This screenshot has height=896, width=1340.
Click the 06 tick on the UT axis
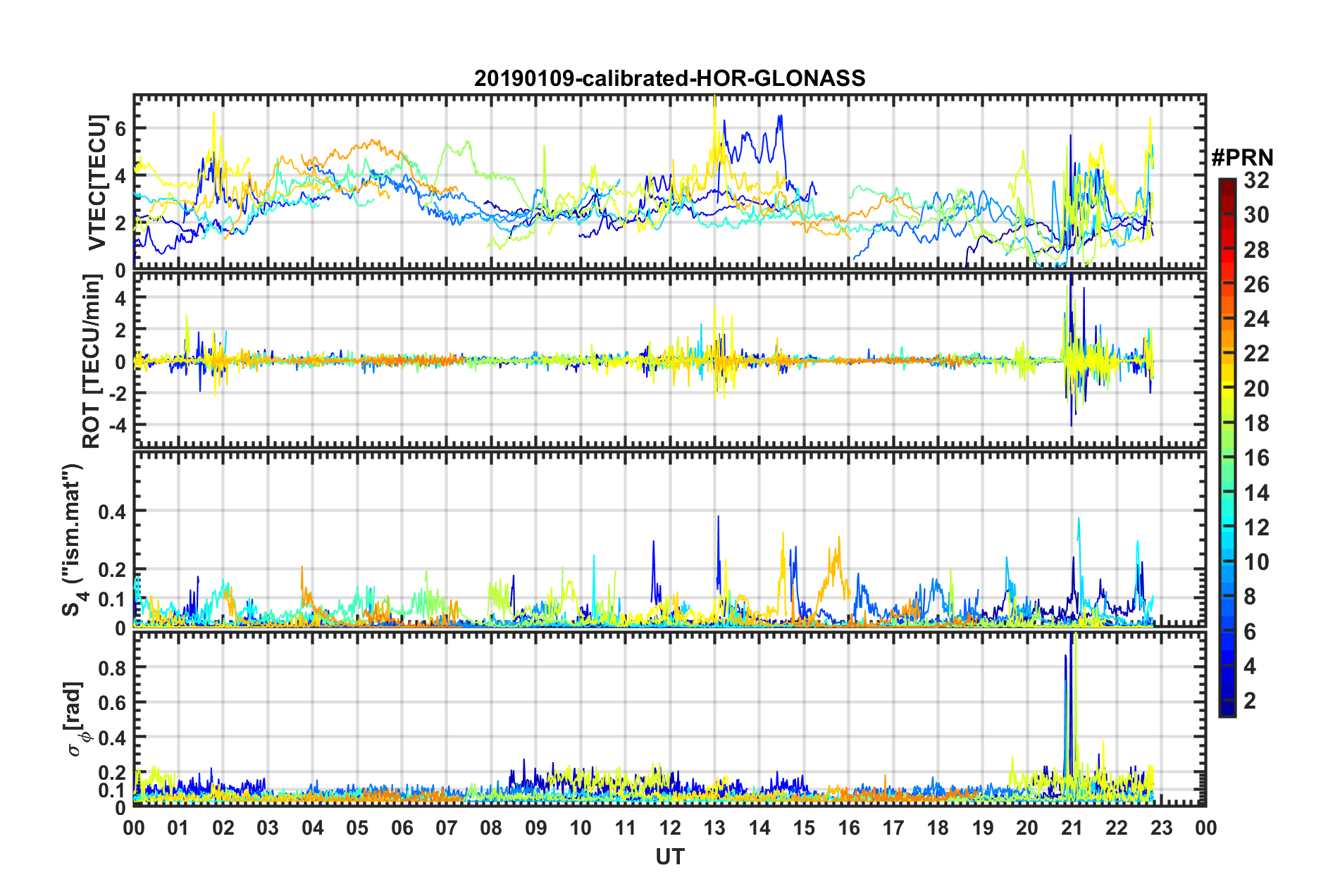tap(402, 827)
